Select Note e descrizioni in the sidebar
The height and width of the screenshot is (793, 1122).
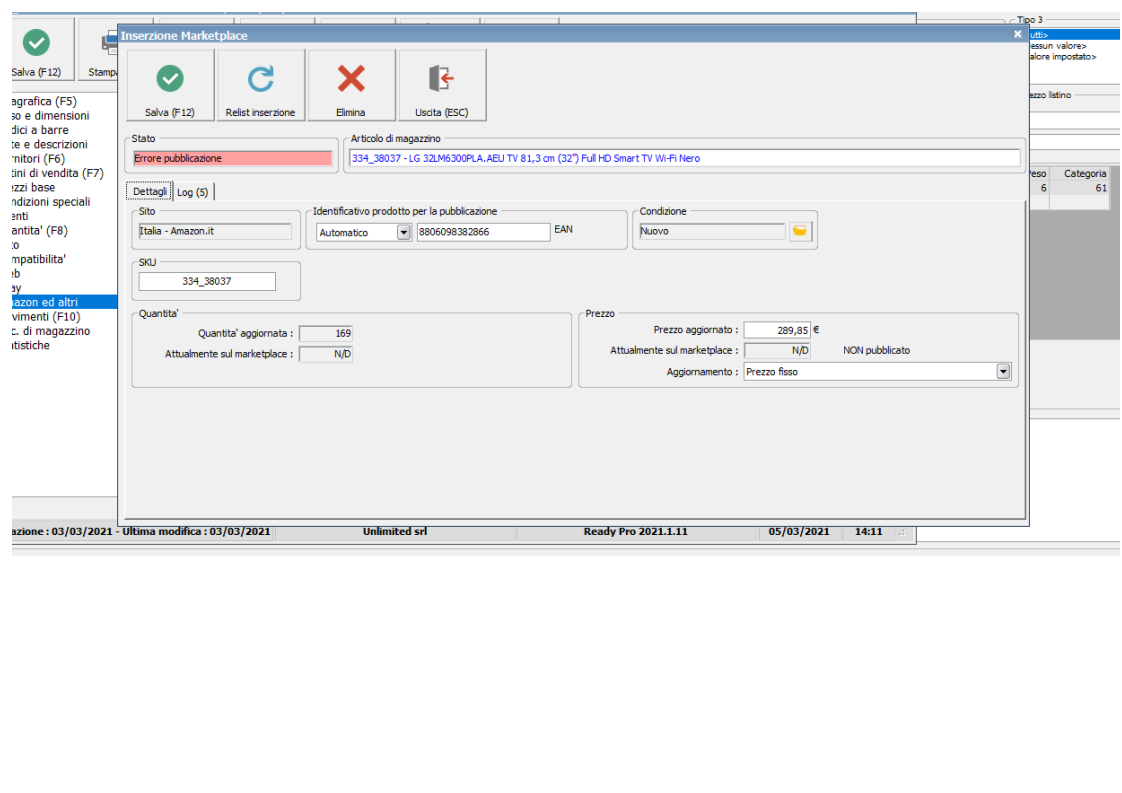pyautogui.click(x=49, y=145)
